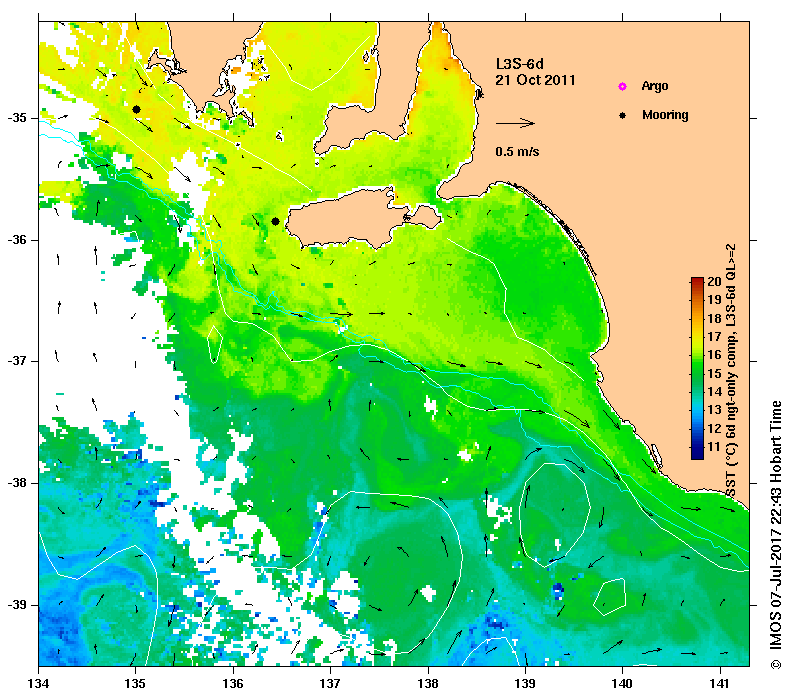This screenshot has height=700, width=791.
Task: Click the IMOS copyright timestamp text
Action: pos(776,535)
